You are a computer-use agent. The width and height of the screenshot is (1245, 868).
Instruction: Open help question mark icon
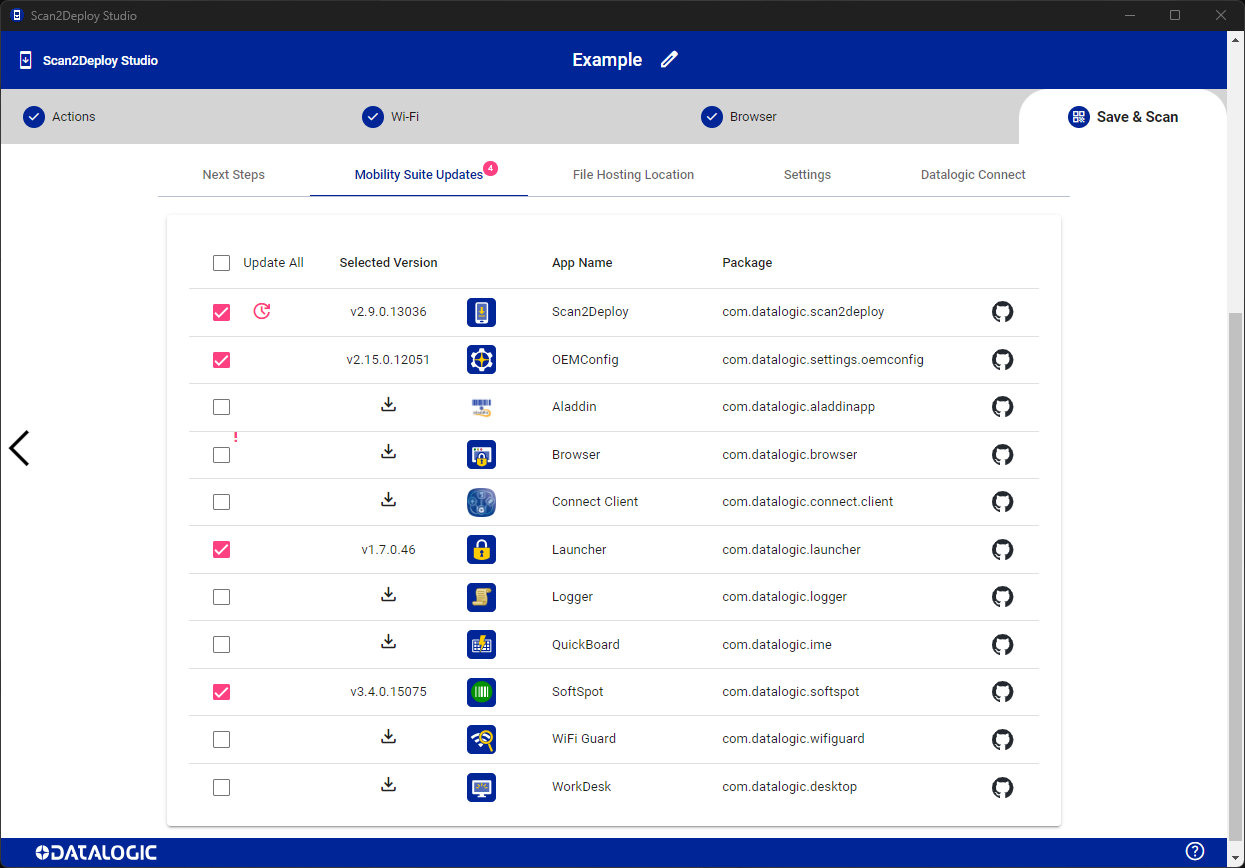click(1195, 851)
